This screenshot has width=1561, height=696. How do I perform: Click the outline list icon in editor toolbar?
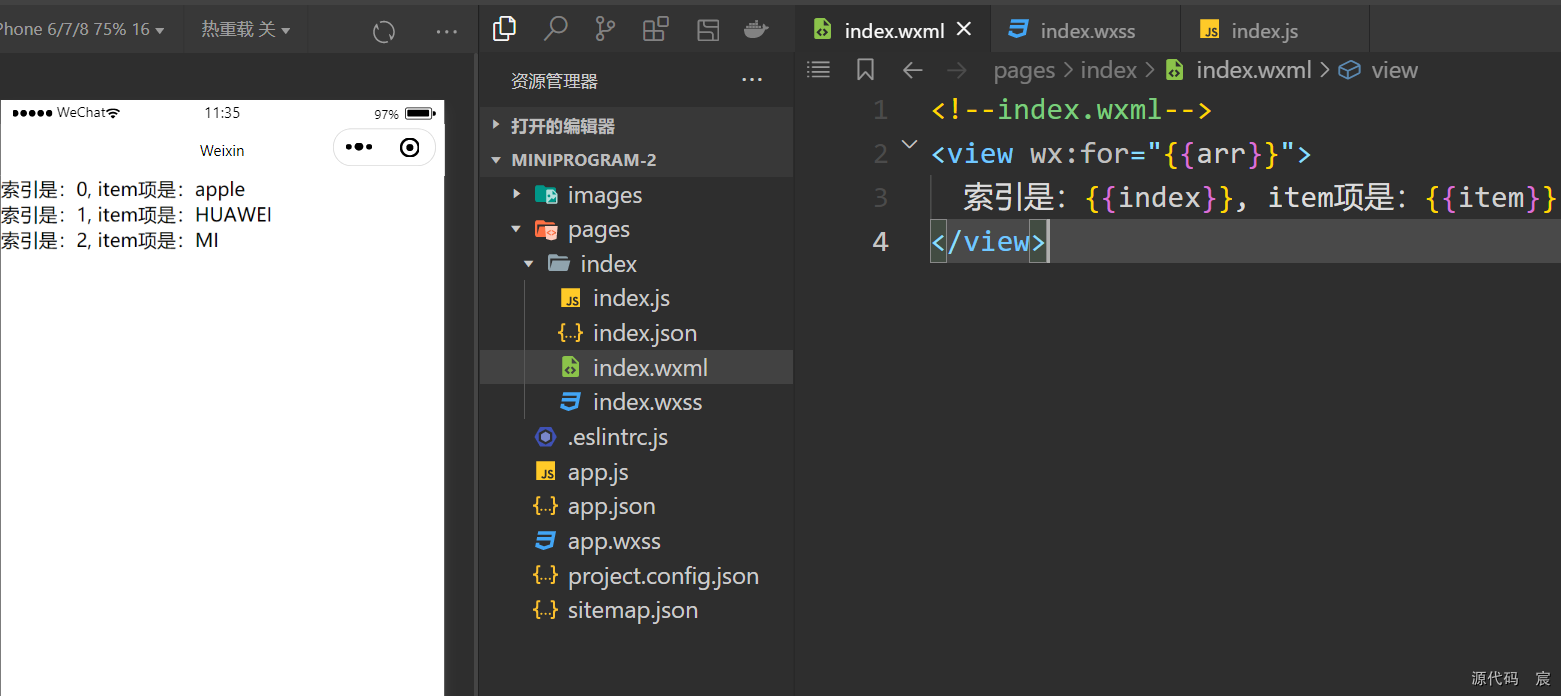click(819, 69)
